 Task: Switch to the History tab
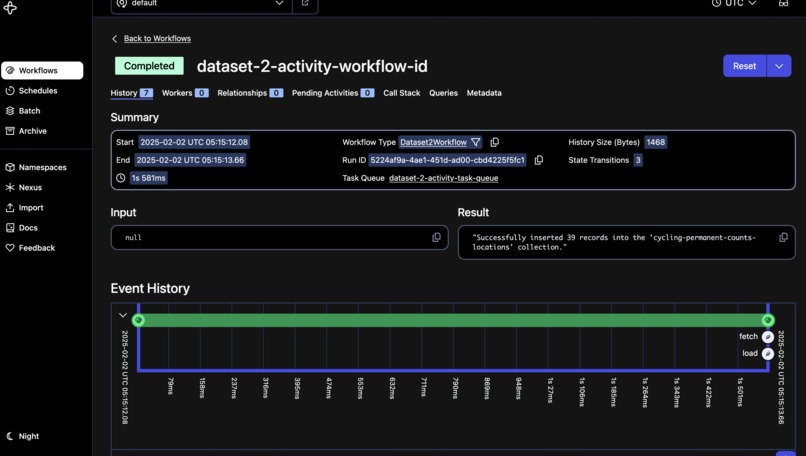pos(132,93)
